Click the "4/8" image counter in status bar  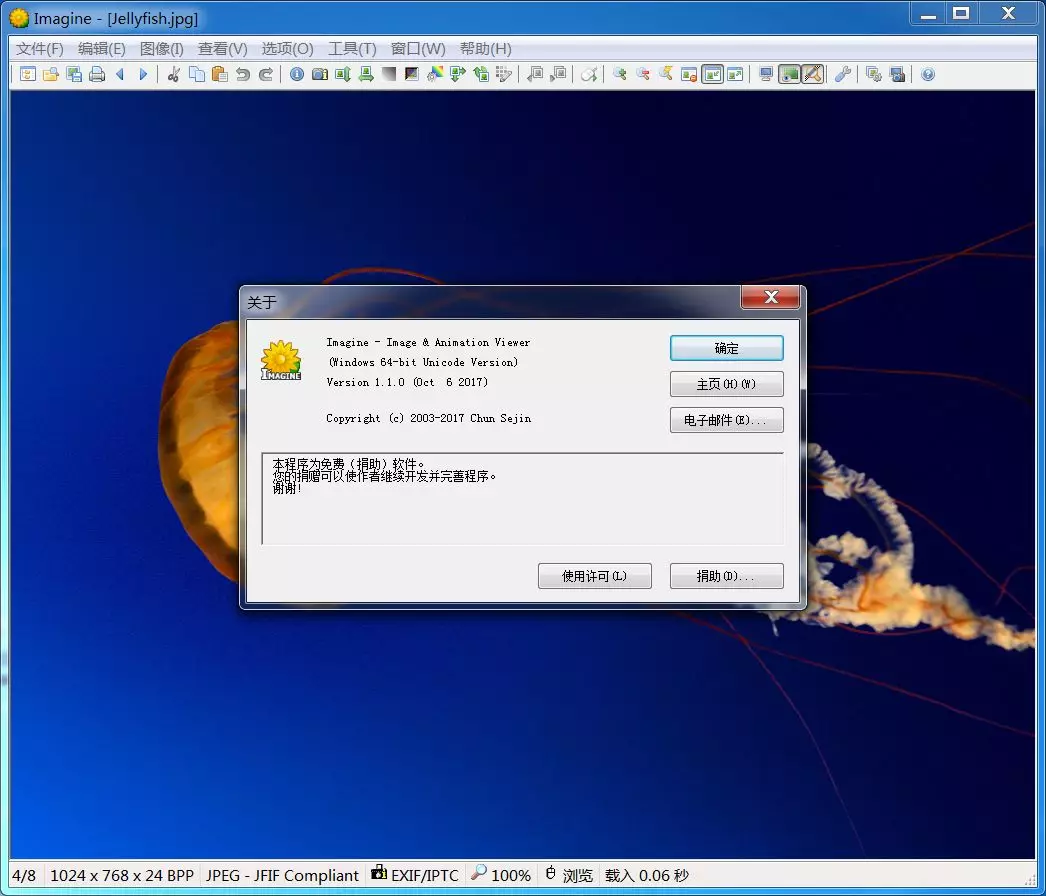[24, 875]
